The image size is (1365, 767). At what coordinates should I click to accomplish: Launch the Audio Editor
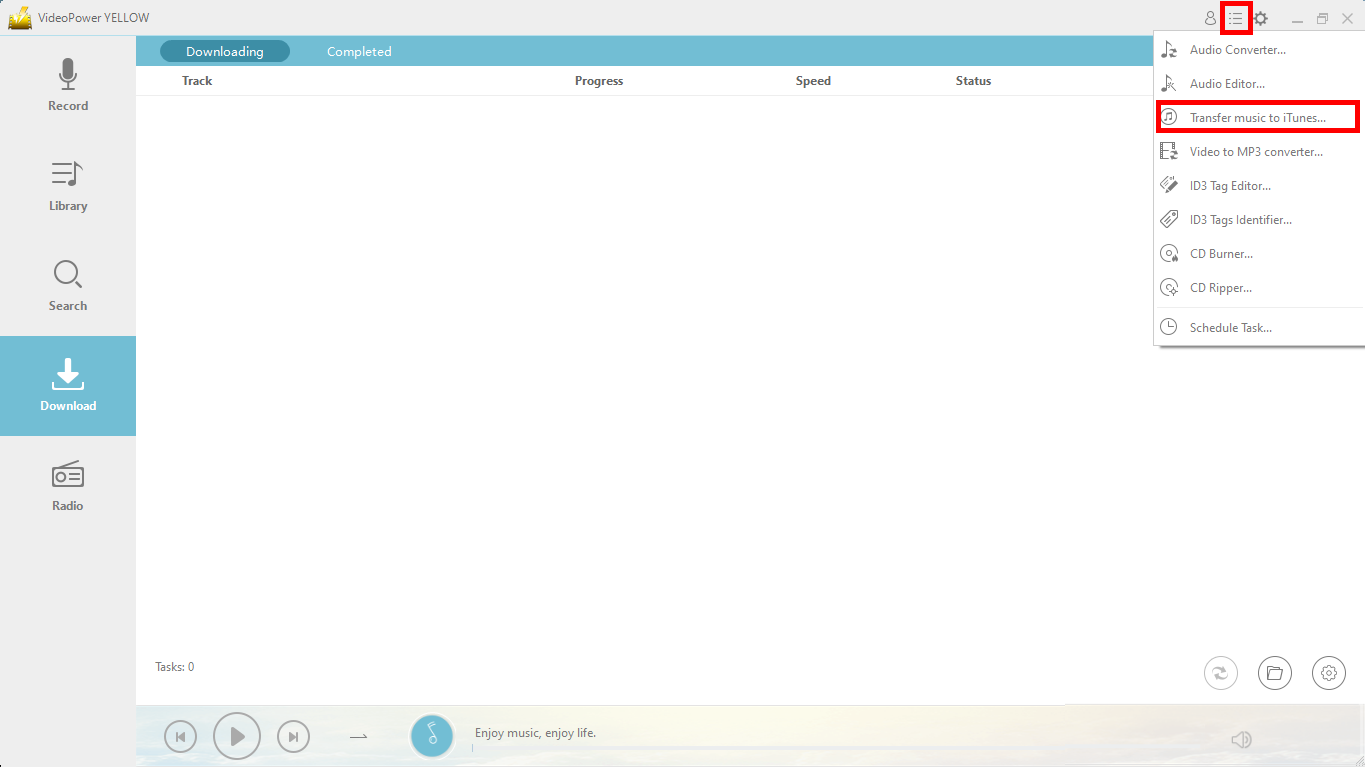1227,83
